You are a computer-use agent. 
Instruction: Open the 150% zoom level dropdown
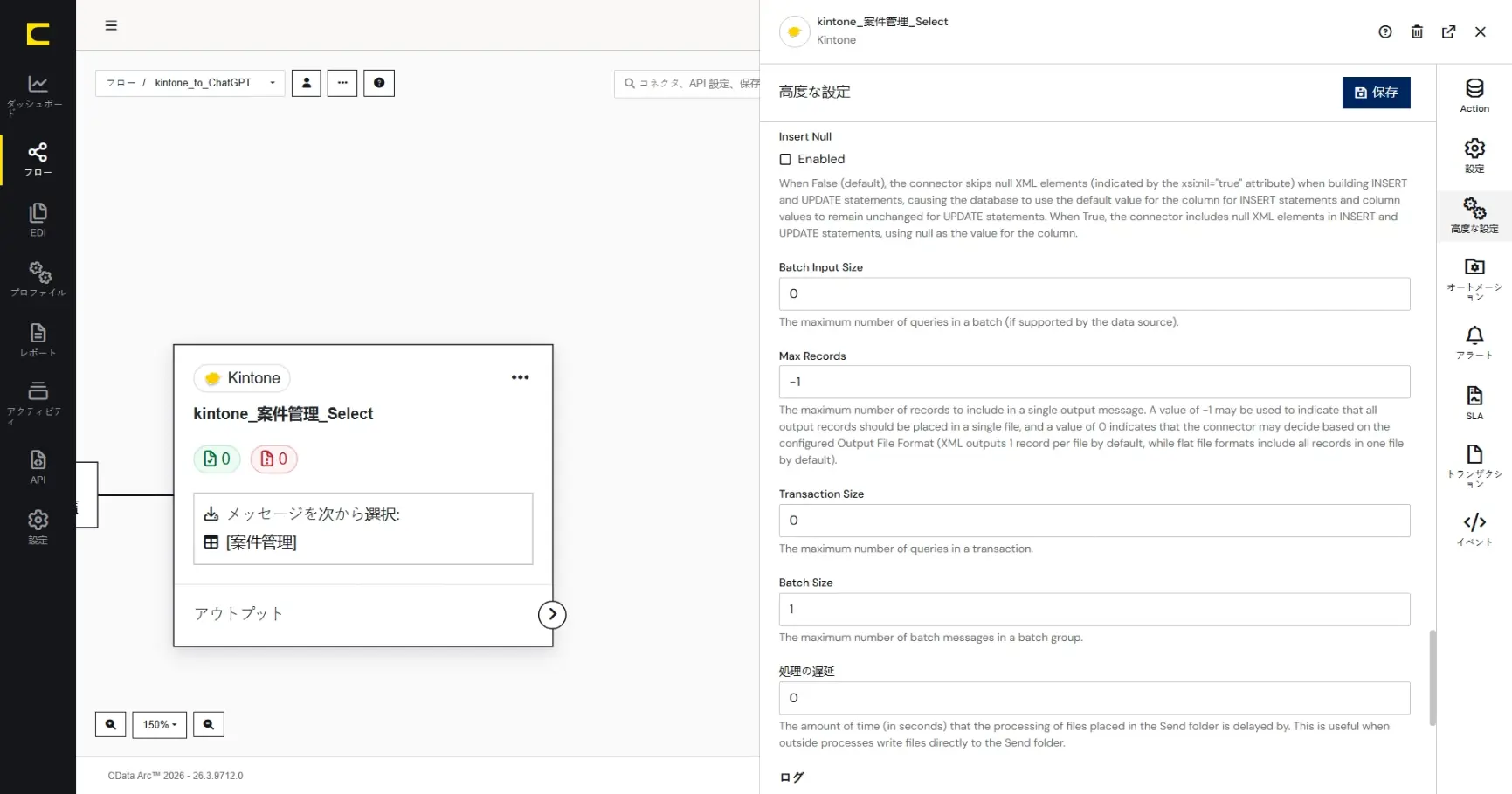coord(160,725)
